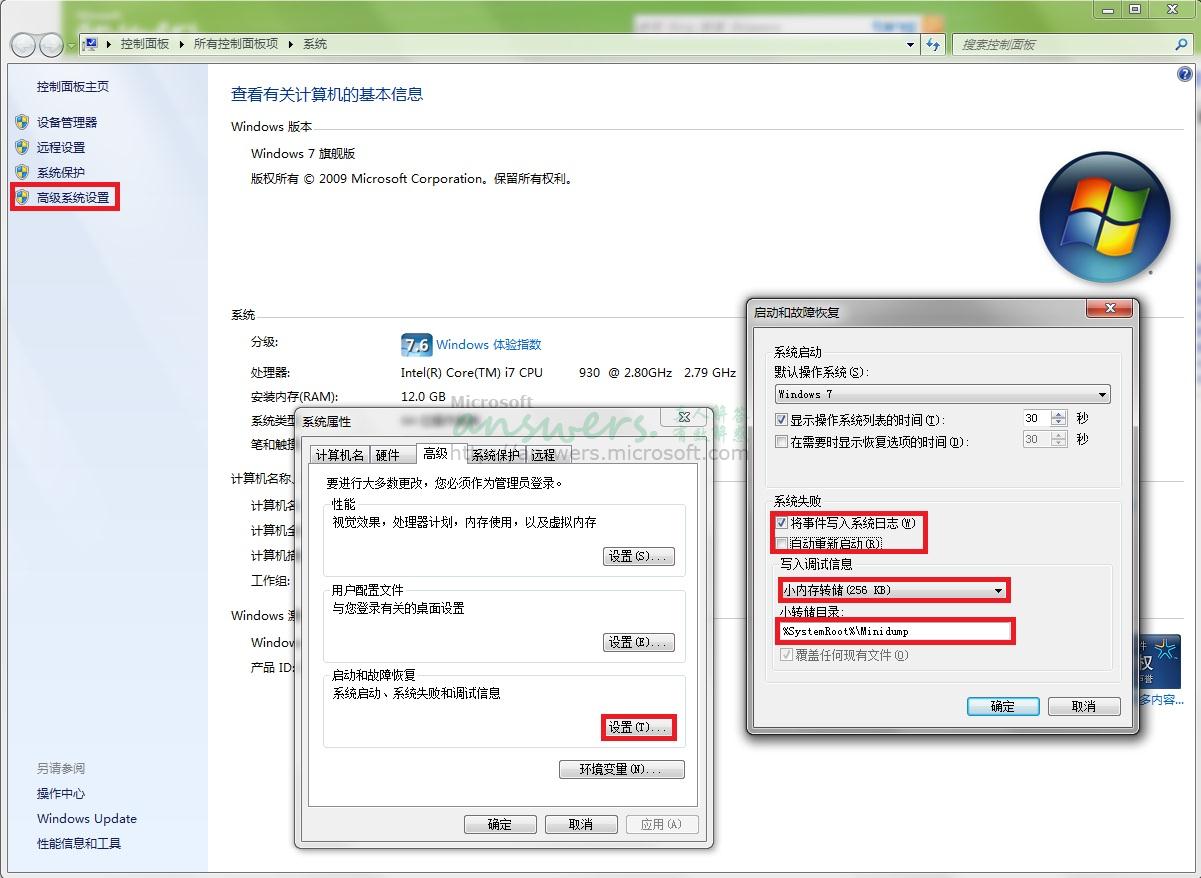This screenshot has width=1201, height=878.
Task: Click the Advanced System Settings shield icon
Action: (x=22, y=197)
